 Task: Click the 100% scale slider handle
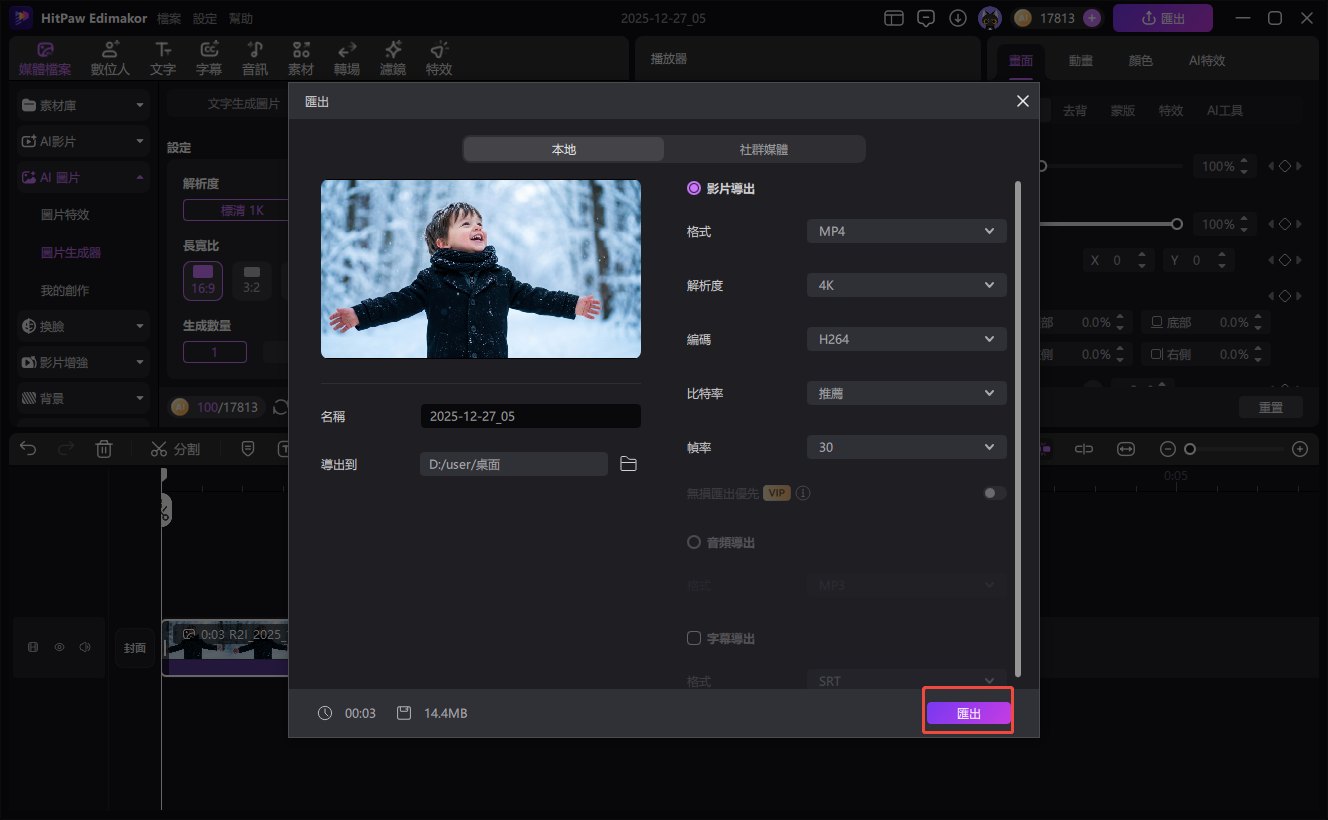[1177, 224]
